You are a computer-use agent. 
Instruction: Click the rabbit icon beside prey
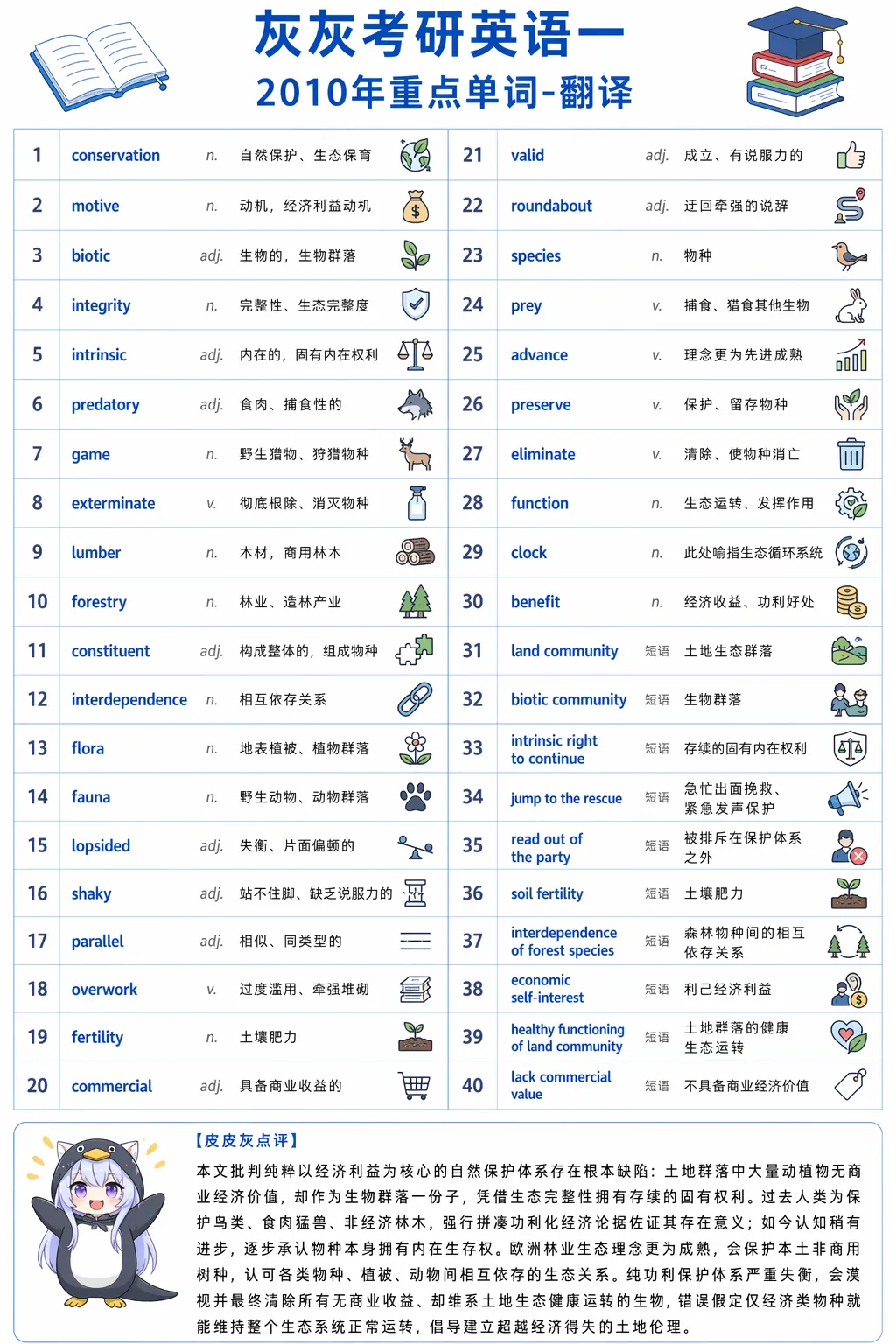(850, 305)
